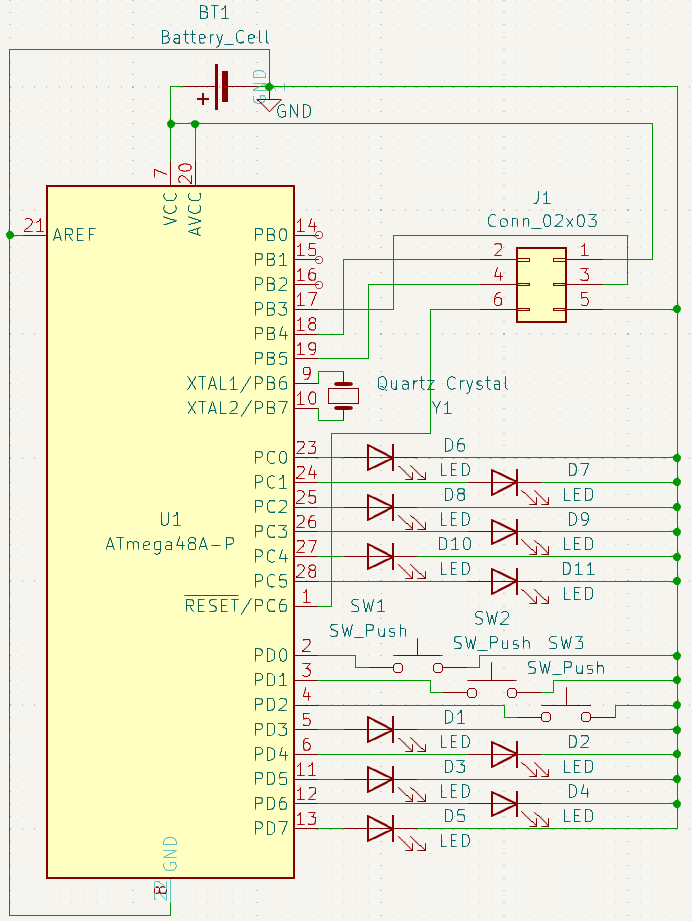Click pin 1 of connector J1
The height and width of the screenshot is (921, 692).
[x=584, y=250]
